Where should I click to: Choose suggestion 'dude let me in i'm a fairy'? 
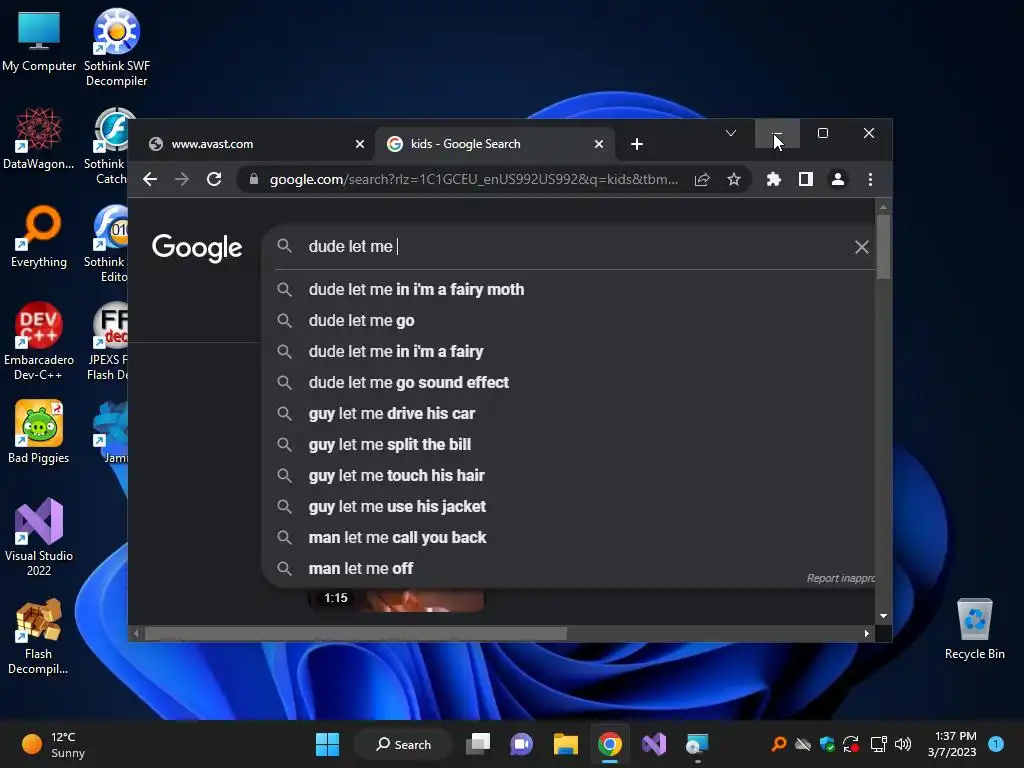568,351
